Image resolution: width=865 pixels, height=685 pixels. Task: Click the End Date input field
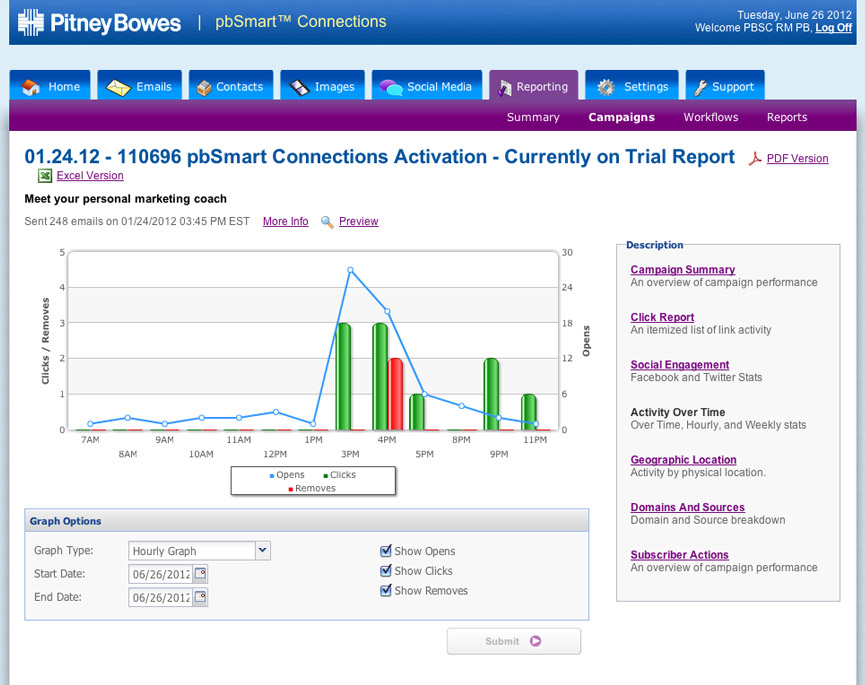(x=161, y=597)
